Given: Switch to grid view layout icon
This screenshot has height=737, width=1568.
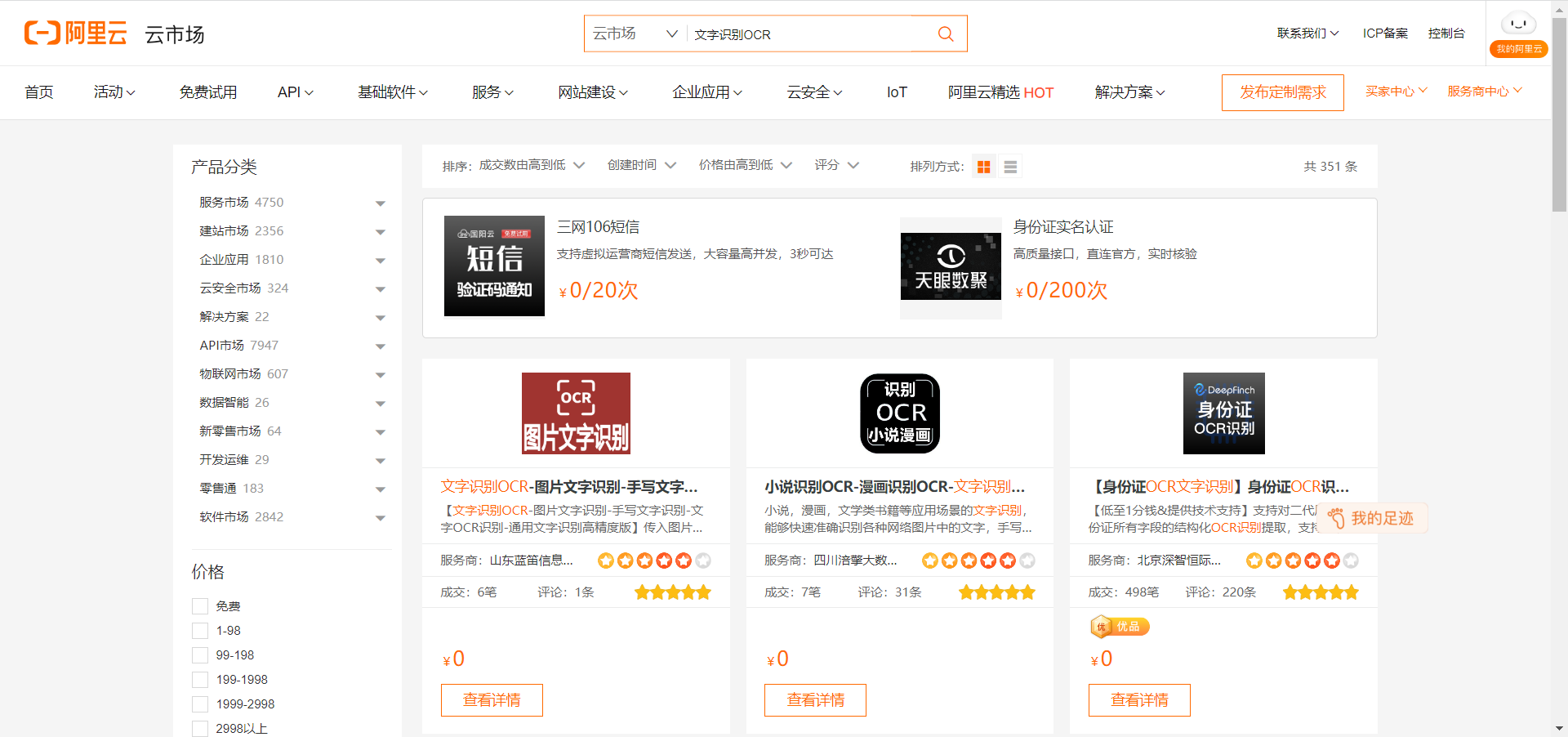Looking at the screenshot, I should pos(984,167).
